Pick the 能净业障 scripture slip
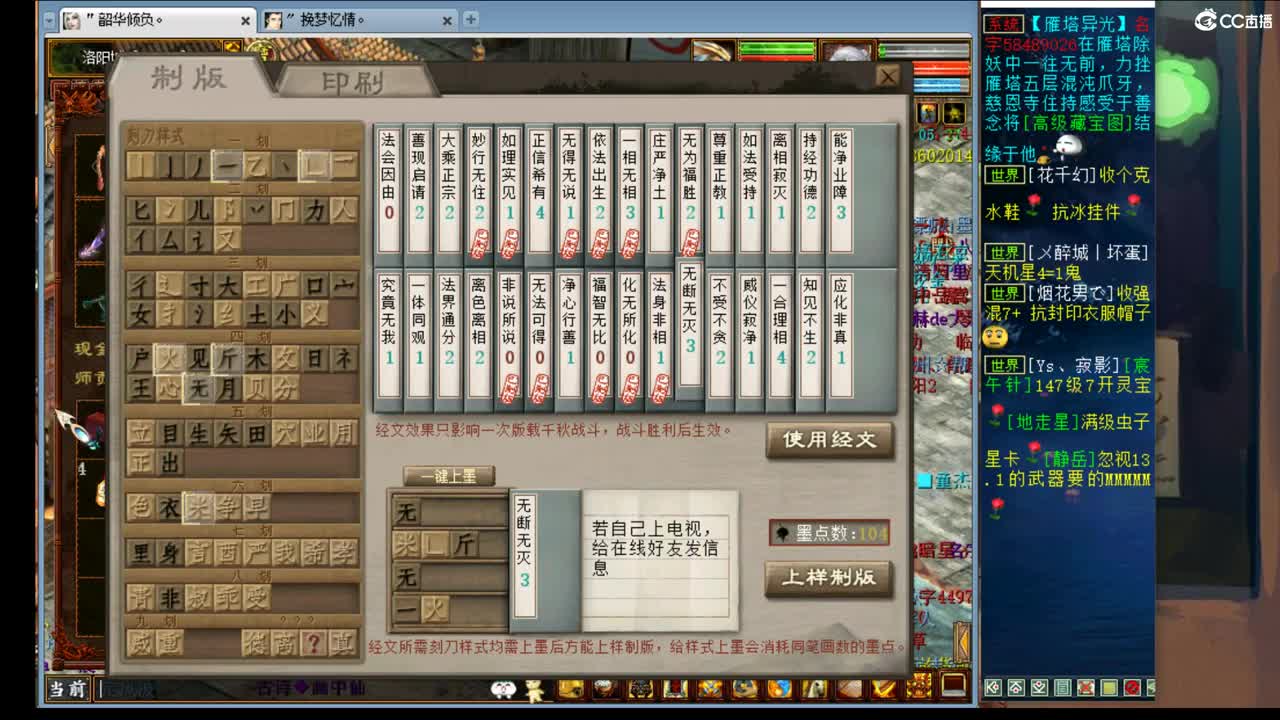This screenshot has width=1280, height=720. click(x=840, y=190)
